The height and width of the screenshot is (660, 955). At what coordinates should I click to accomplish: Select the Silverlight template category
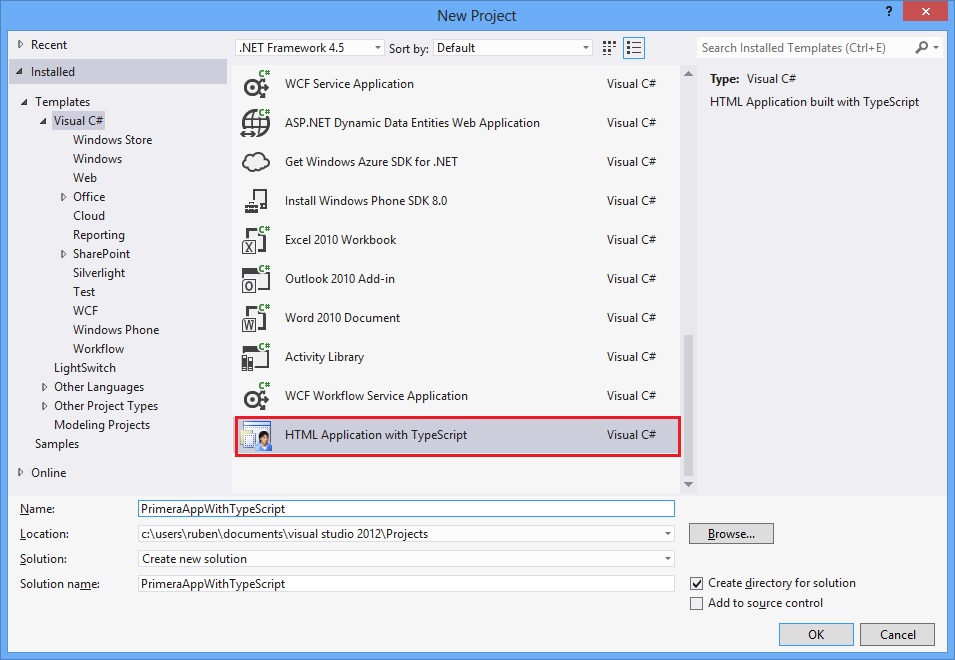(99, 273)
